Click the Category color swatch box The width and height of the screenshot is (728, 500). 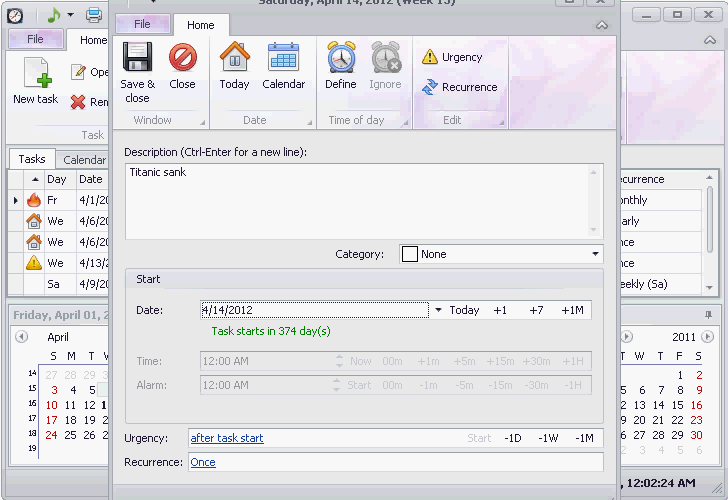pyautogui.click(x=410, y=254)
